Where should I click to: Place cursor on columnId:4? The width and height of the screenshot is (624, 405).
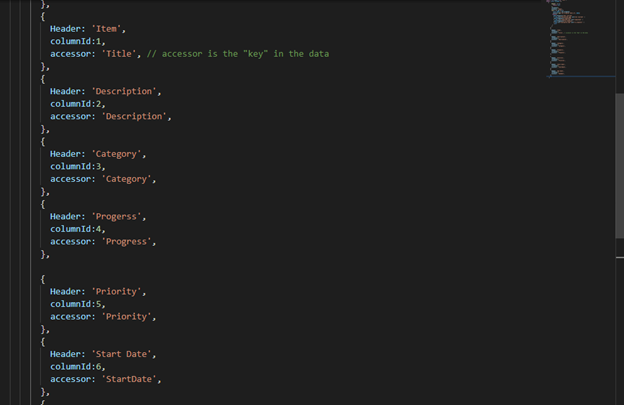(x=78, y=229)
